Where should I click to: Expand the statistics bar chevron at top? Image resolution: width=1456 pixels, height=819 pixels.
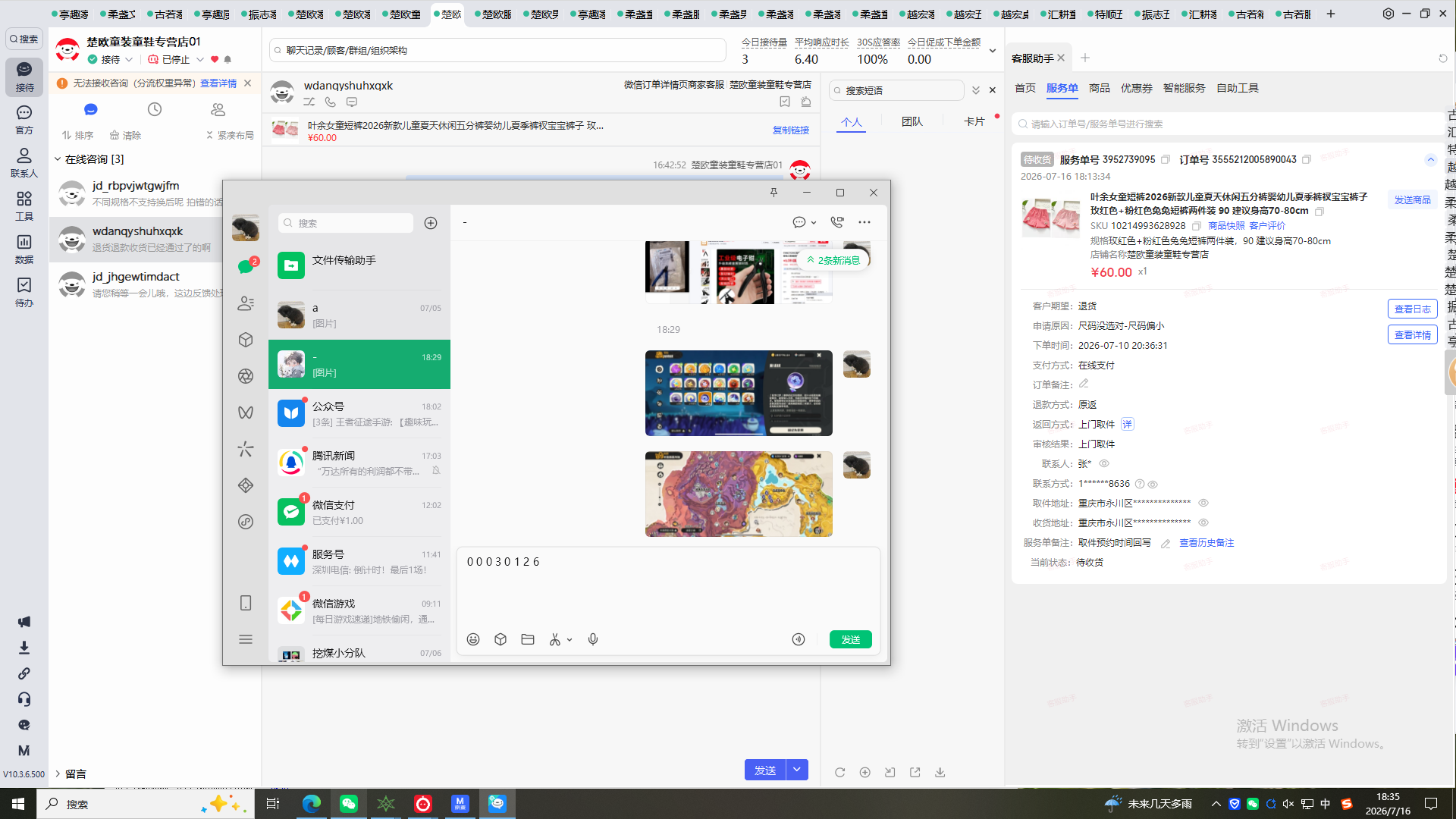(992, 51)
